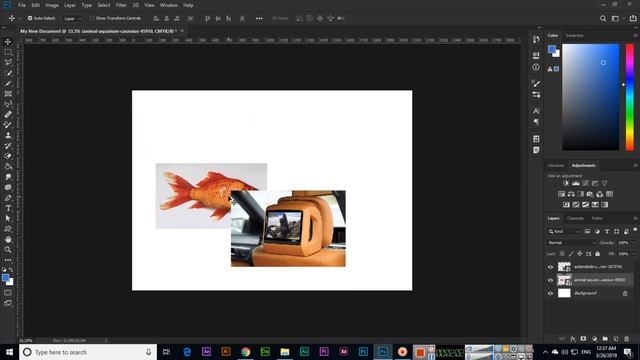
Task: Switch to the Paths tab
Action: pyautogui.click(x=597, y=218)
